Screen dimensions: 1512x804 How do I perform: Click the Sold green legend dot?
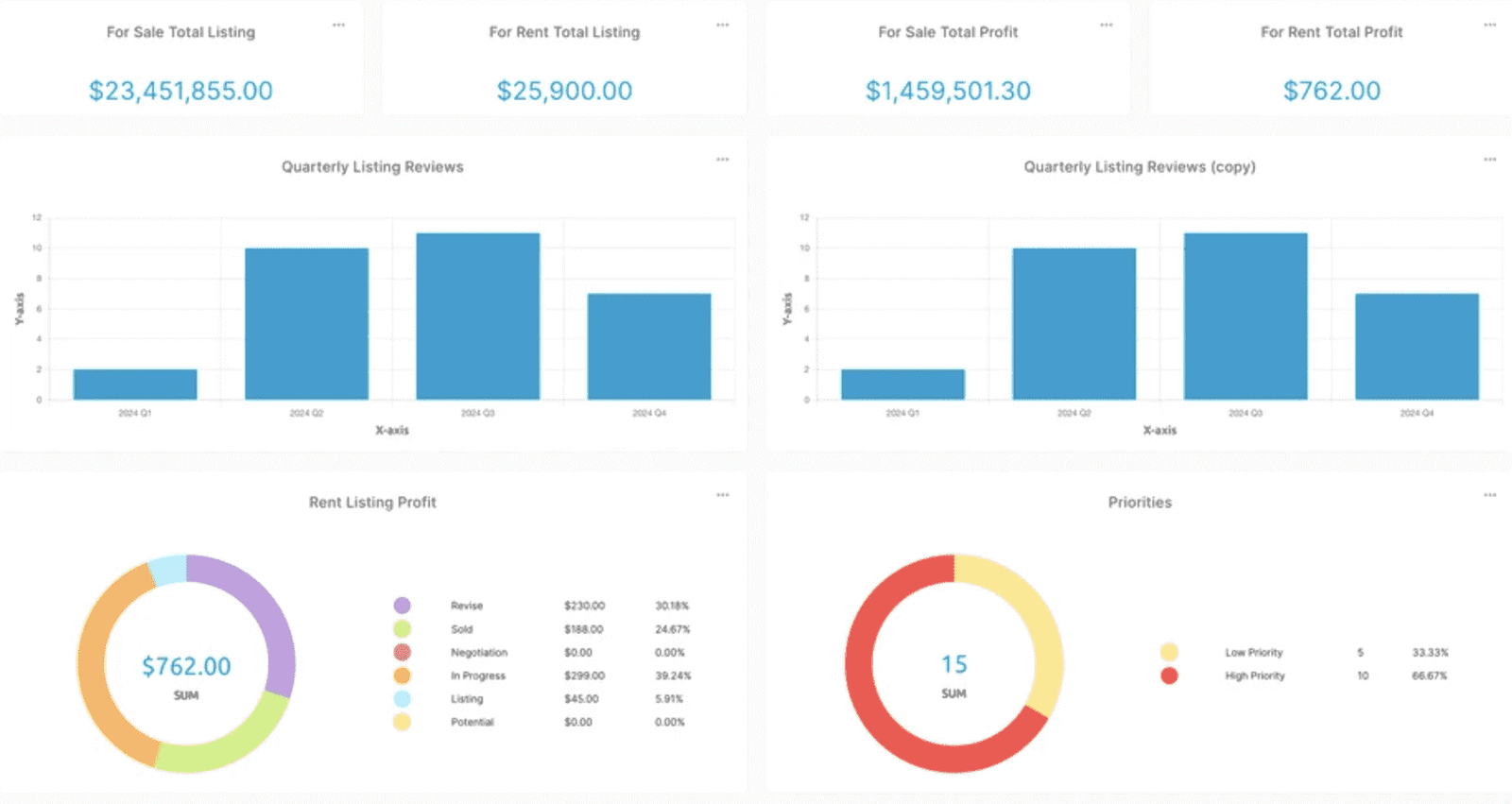click(402, 629)
